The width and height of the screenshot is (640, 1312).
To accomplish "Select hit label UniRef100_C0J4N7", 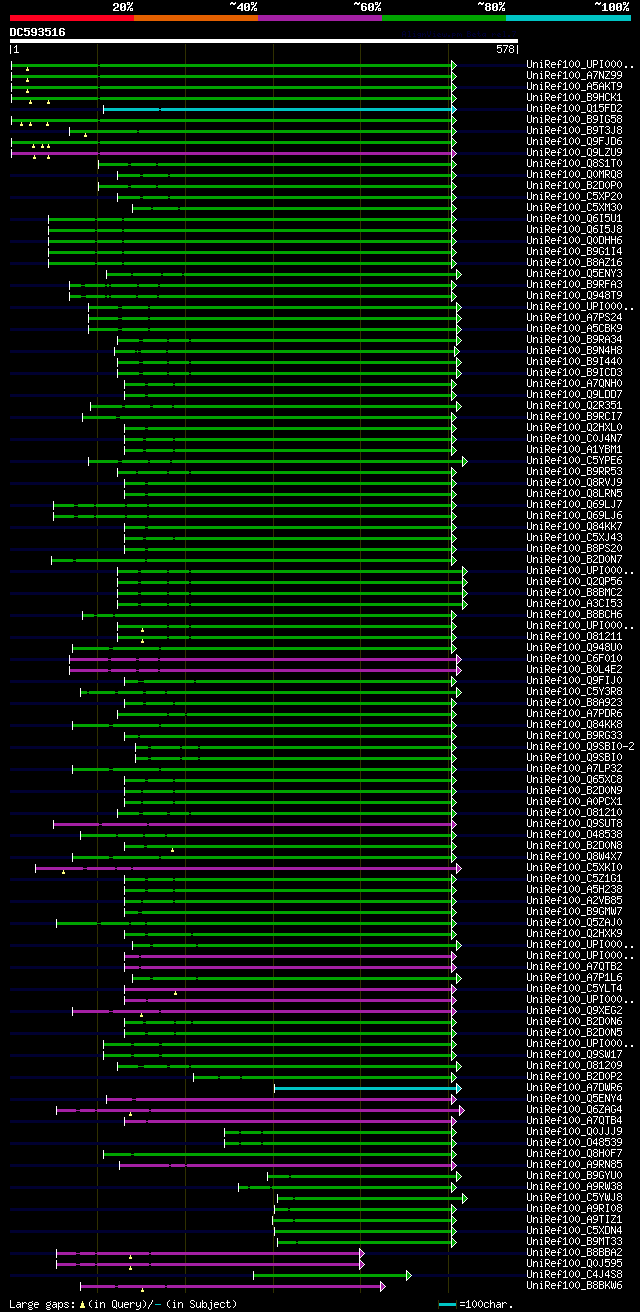I will [x=574, y=439].
